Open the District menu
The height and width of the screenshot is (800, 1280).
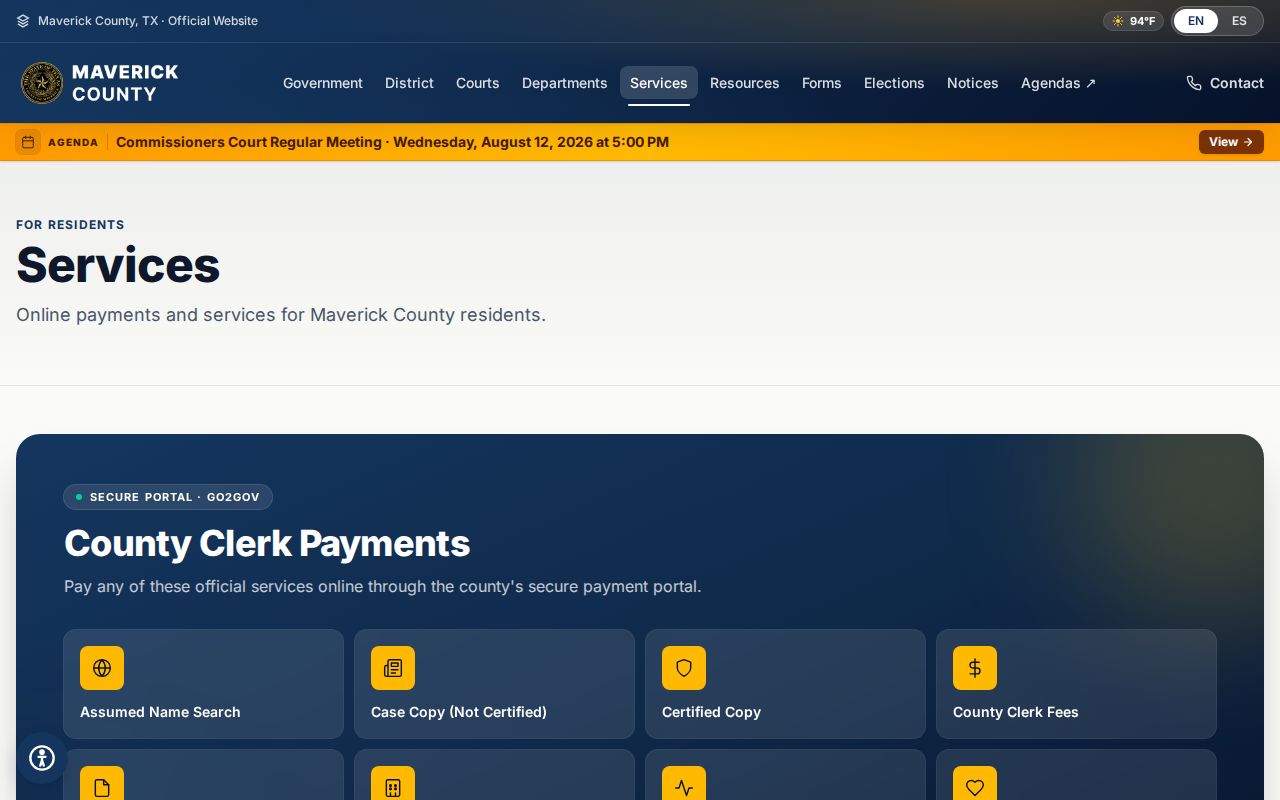pos(409,83)
